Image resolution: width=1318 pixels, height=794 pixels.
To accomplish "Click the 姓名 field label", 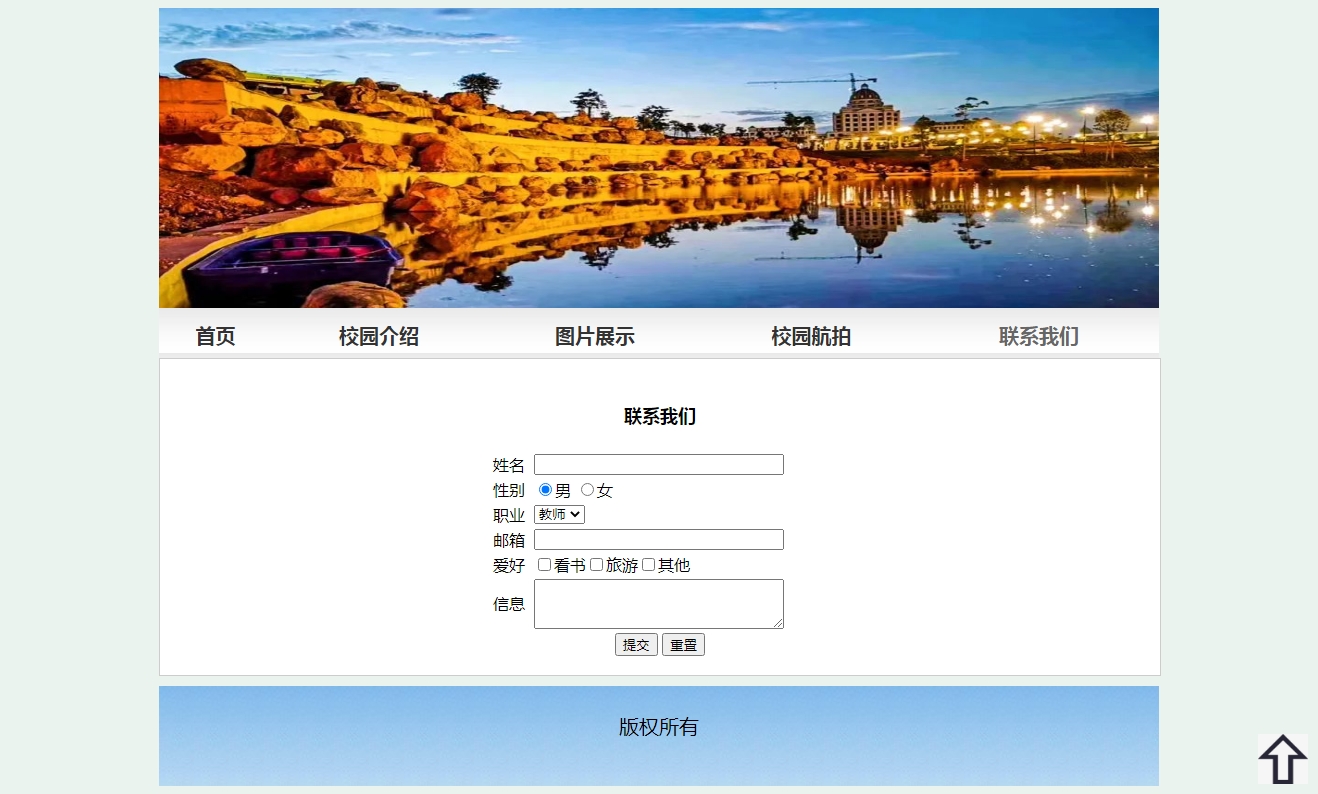I will click(509, 465).
